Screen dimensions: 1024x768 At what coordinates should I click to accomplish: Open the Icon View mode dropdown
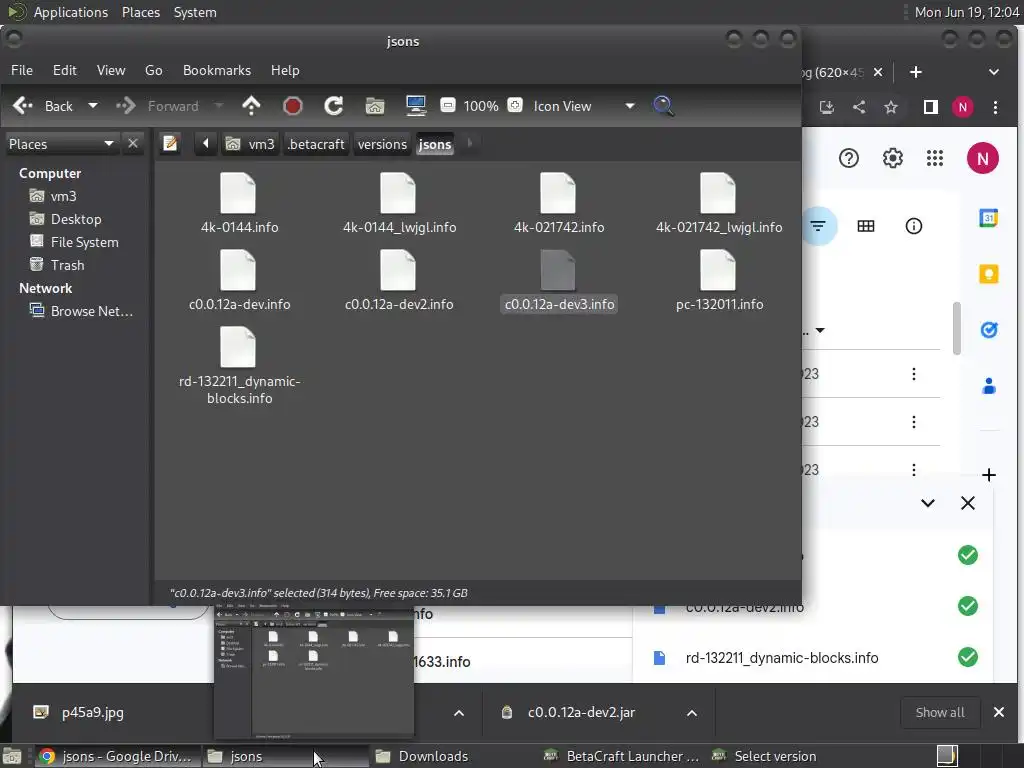584,106
